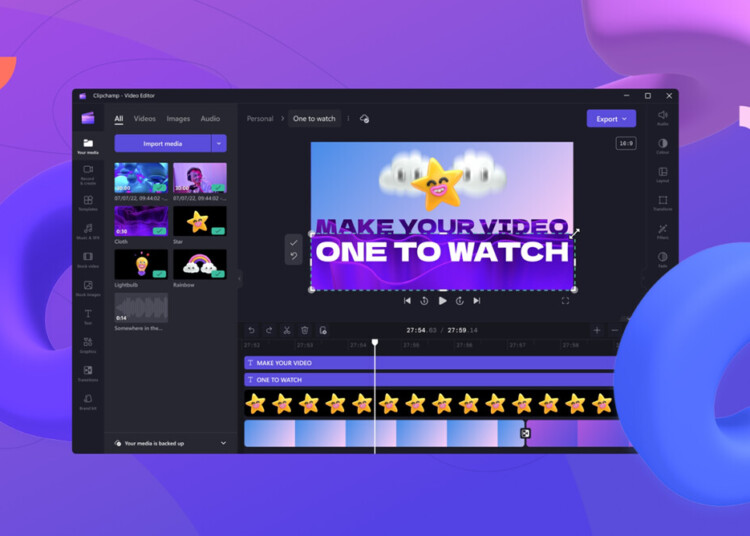The height and width of the screenshot is (536, 750).
Task: Select the blue-pink gradient background clip
Action: coord(384,433)
